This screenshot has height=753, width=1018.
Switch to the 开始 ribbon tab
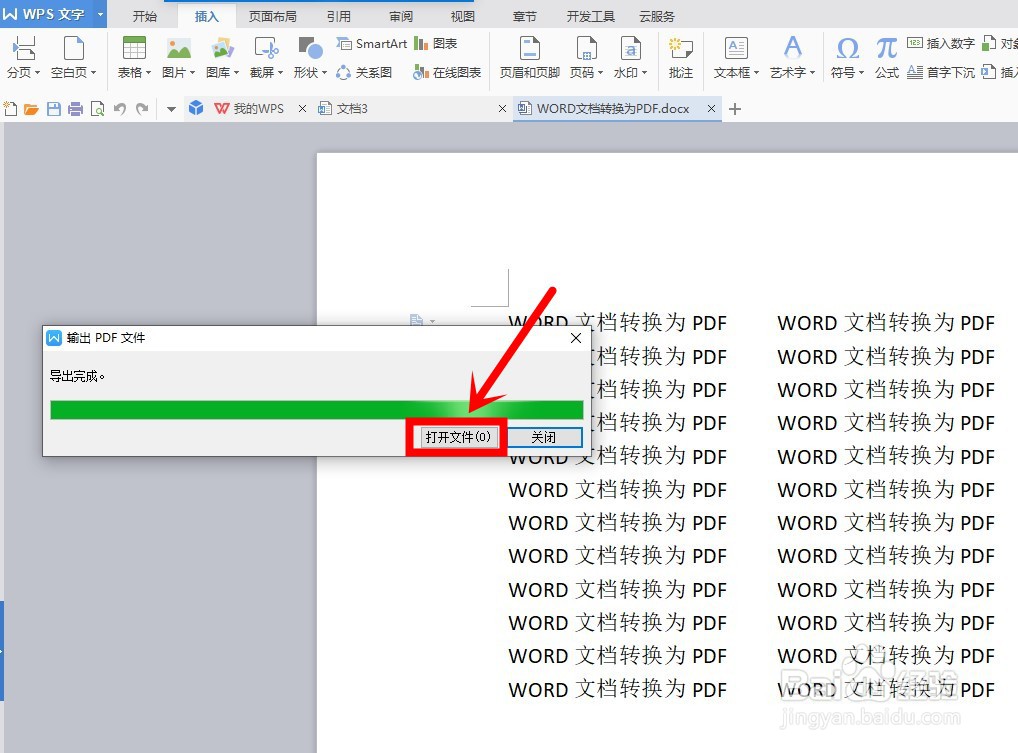[145, 15]
